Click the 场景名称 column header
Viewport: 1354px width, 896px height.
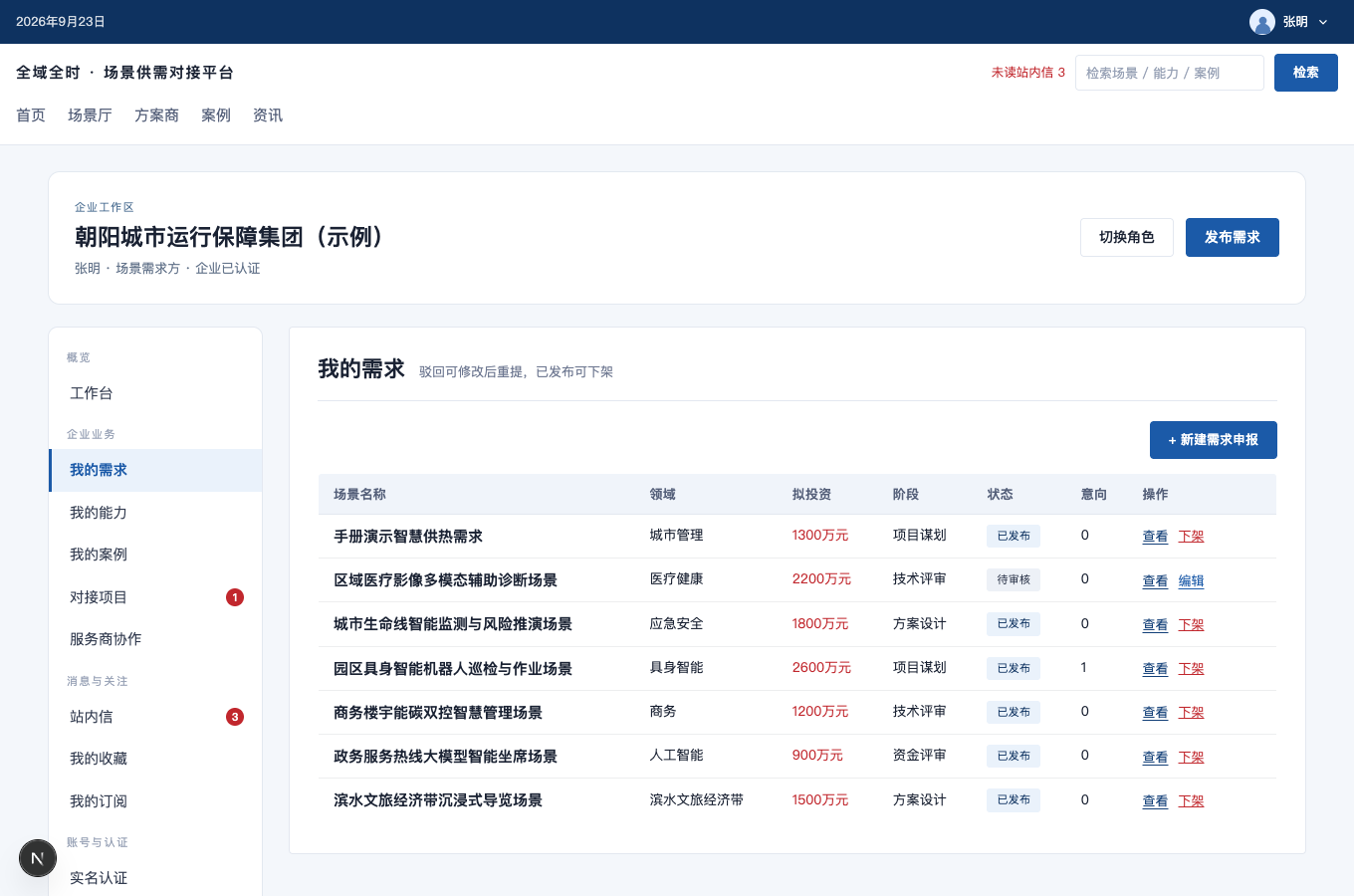[359, 494]
